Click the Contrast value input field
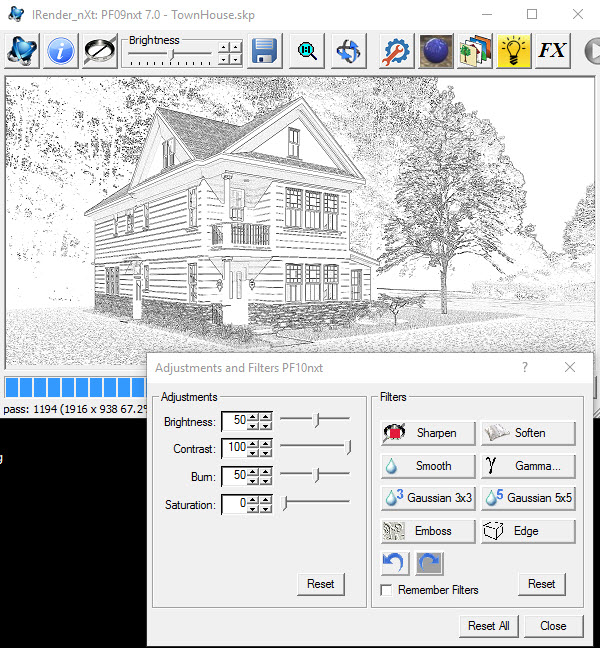The height and width of the screenshot is (648, 600). (234, 448)
